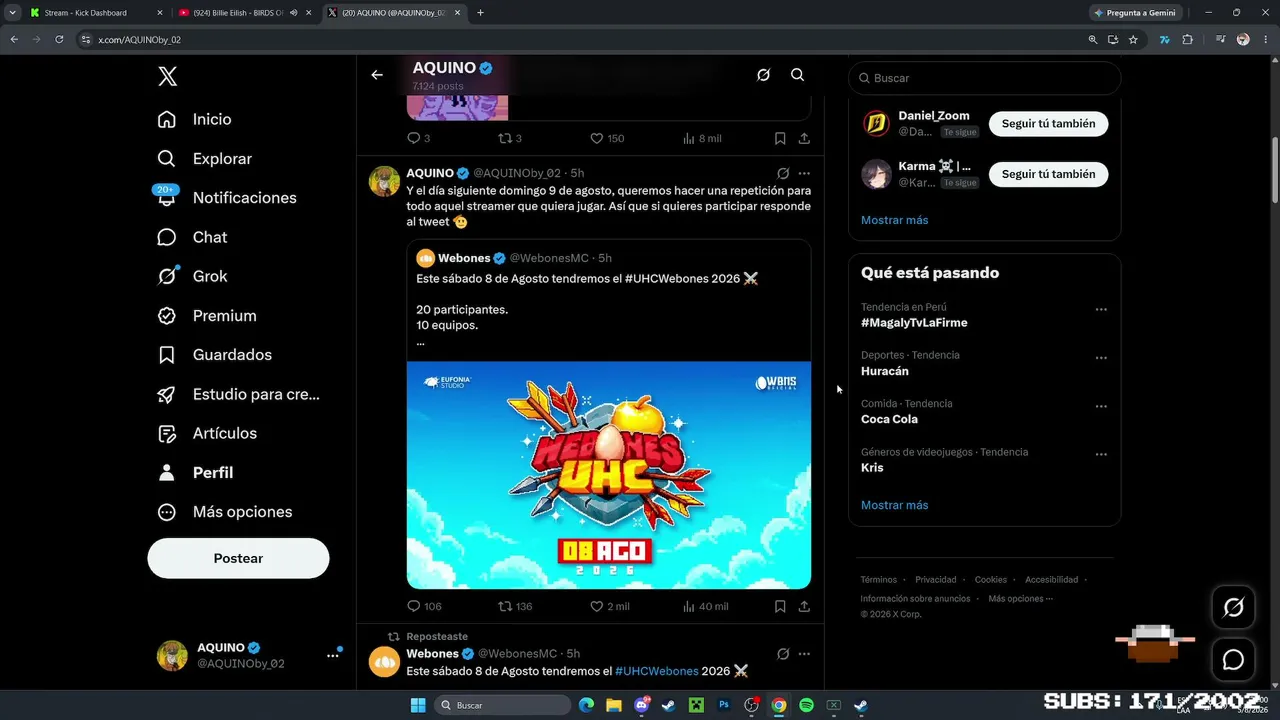Open more options for Huracán trend

(1101, 358)
